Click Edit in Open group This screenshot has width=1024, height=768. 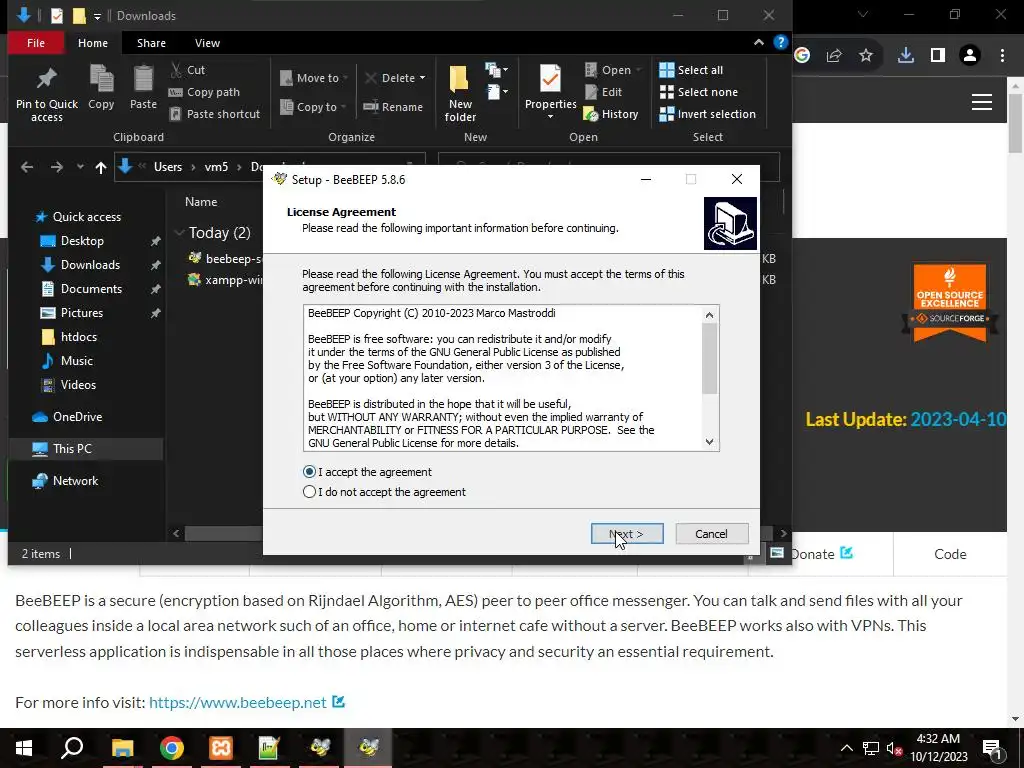click(x=603, y=92)
